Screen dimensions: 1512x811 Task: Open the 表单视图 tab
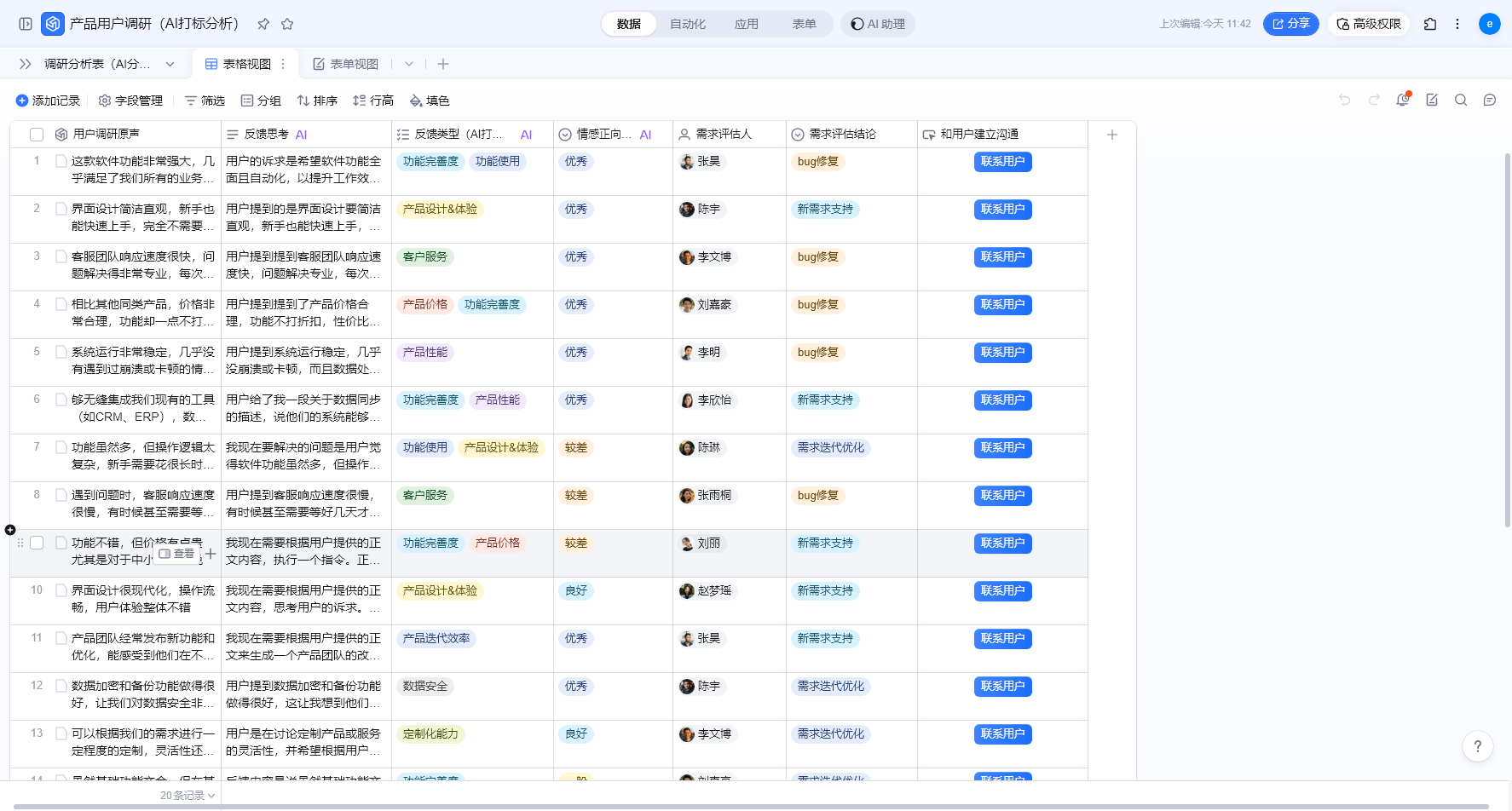[x=346, y=64]
